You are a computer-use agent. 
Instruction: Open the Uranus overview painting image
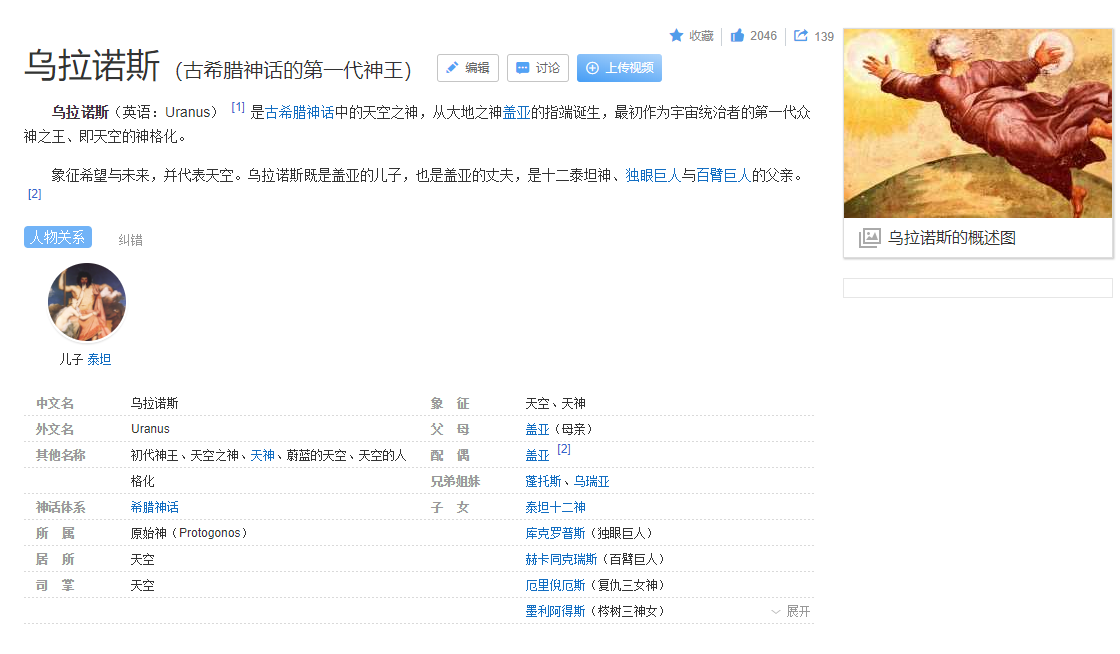pos(978,123)
